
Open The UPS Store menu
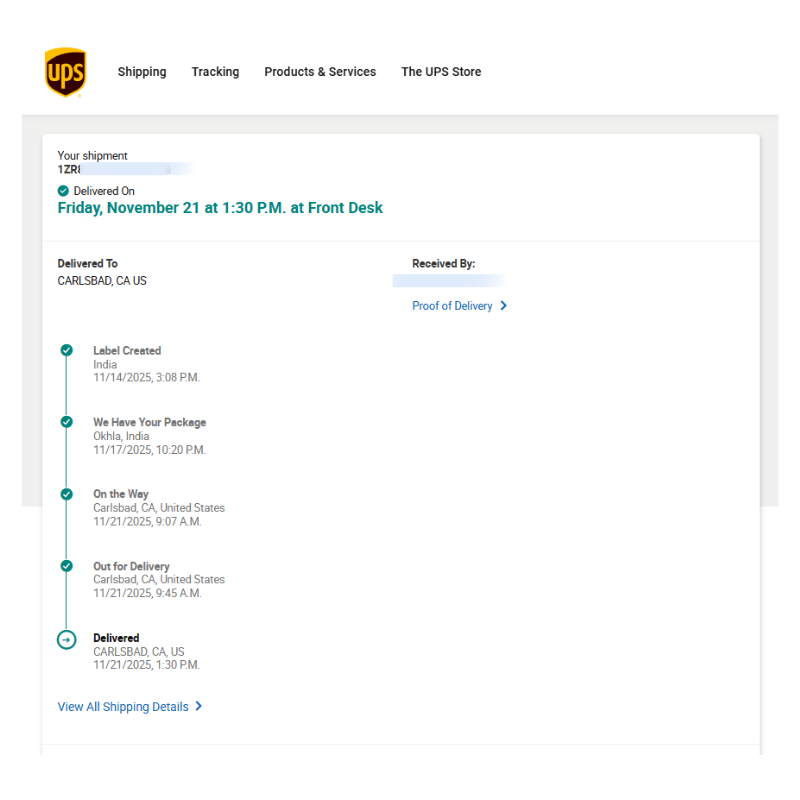point(441,72)
